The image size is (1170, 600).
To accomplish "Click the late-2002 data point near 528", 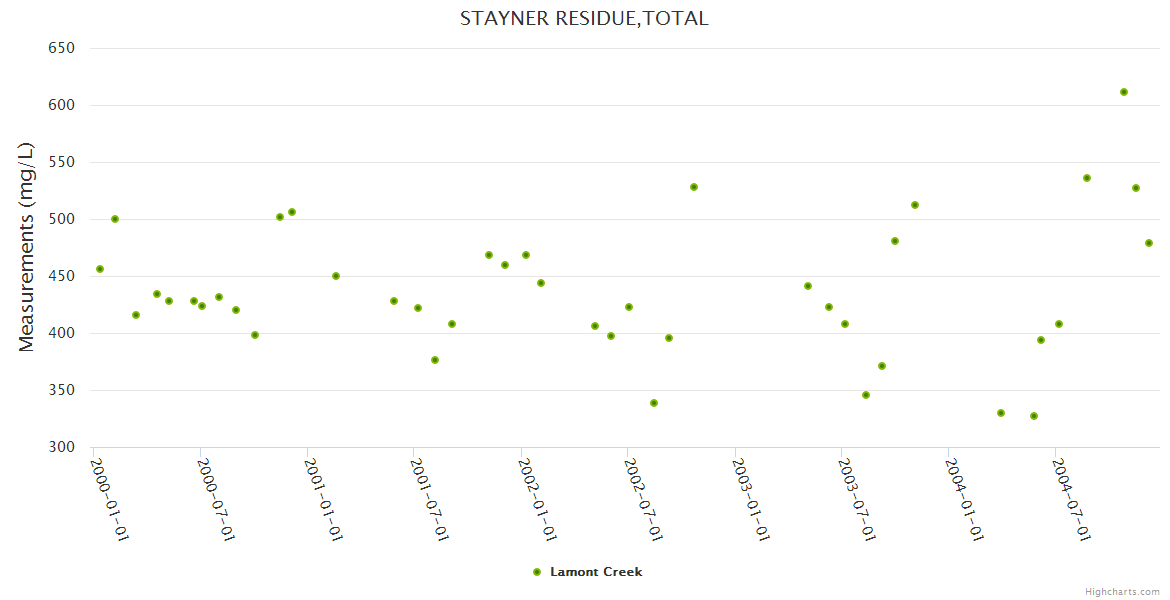I will click(x=694, y=187).
